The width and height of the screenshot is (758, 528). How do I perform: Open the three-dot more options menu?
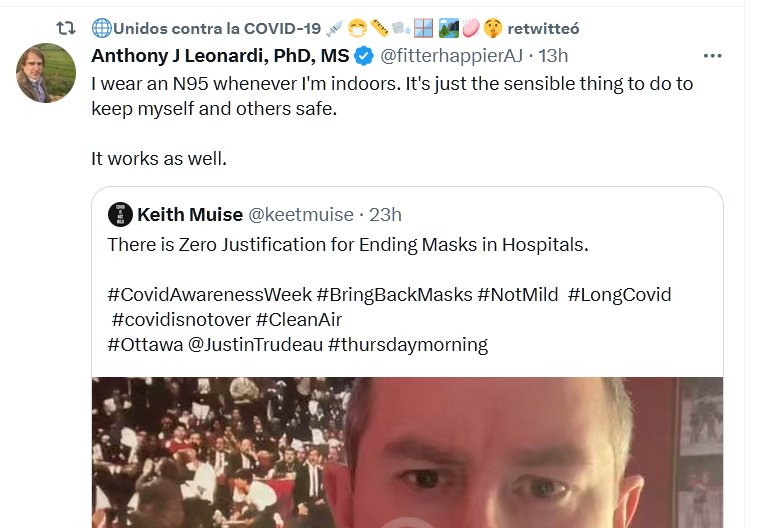(712, 56)
